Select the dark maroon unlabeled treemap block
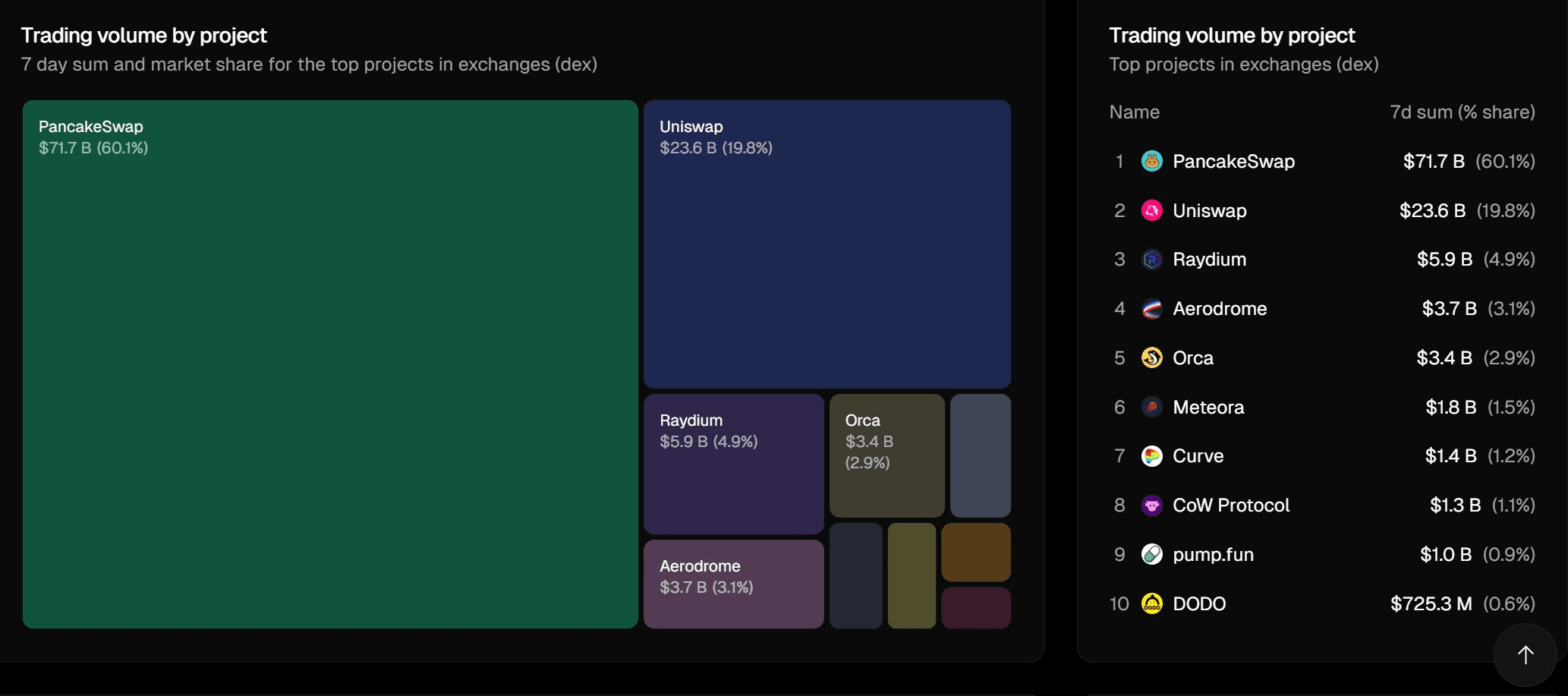 coord(976,607)
